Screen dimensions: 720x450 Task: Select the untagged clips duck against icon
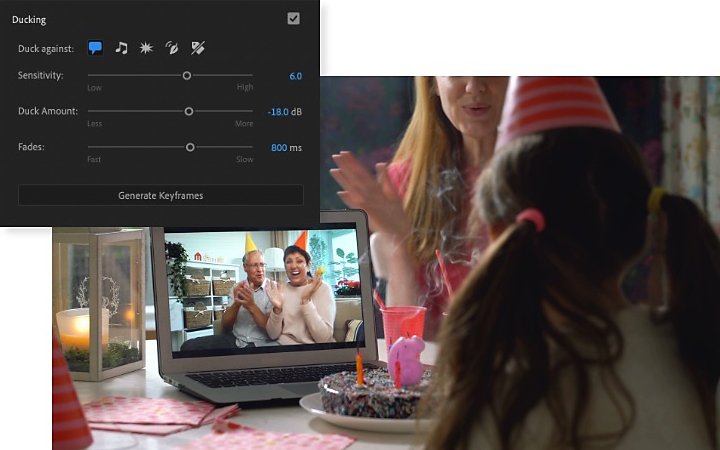coord(198,48)
